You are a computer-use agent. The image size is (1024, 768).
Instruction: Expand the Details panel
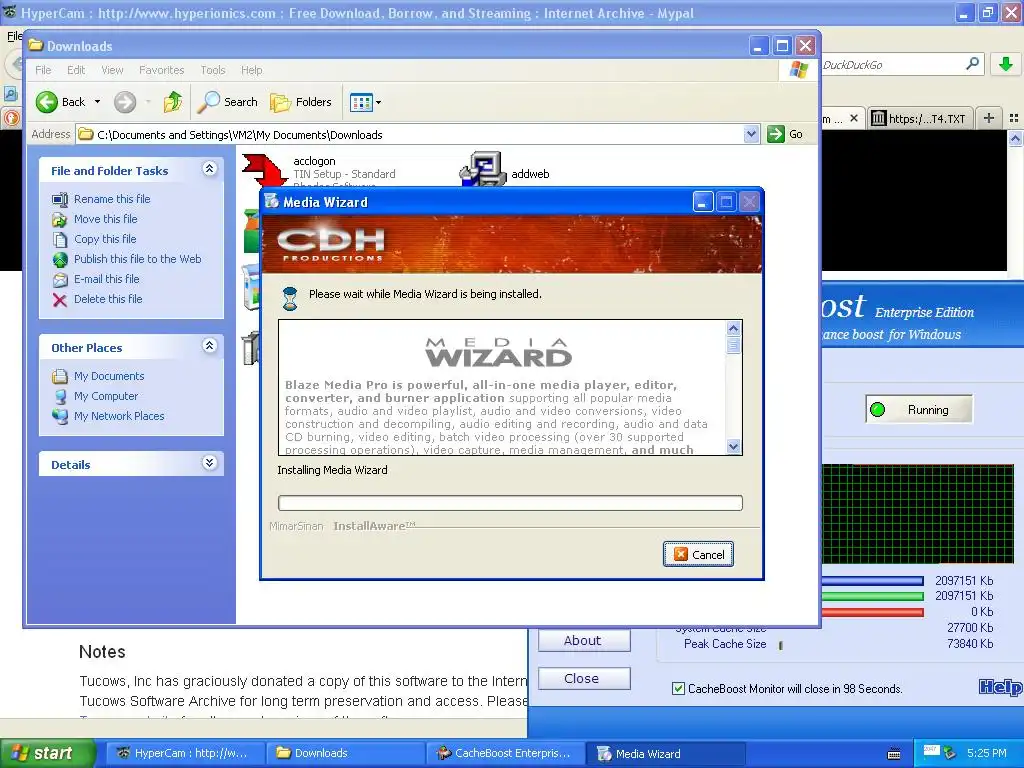(209, 463)
